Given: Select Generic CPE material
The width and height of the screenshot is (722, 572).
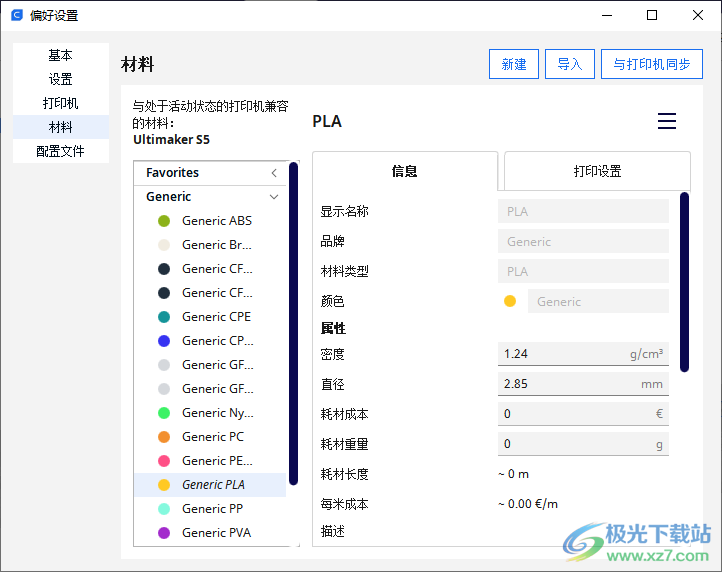Looking at the screenshot, I should [210, 317].
